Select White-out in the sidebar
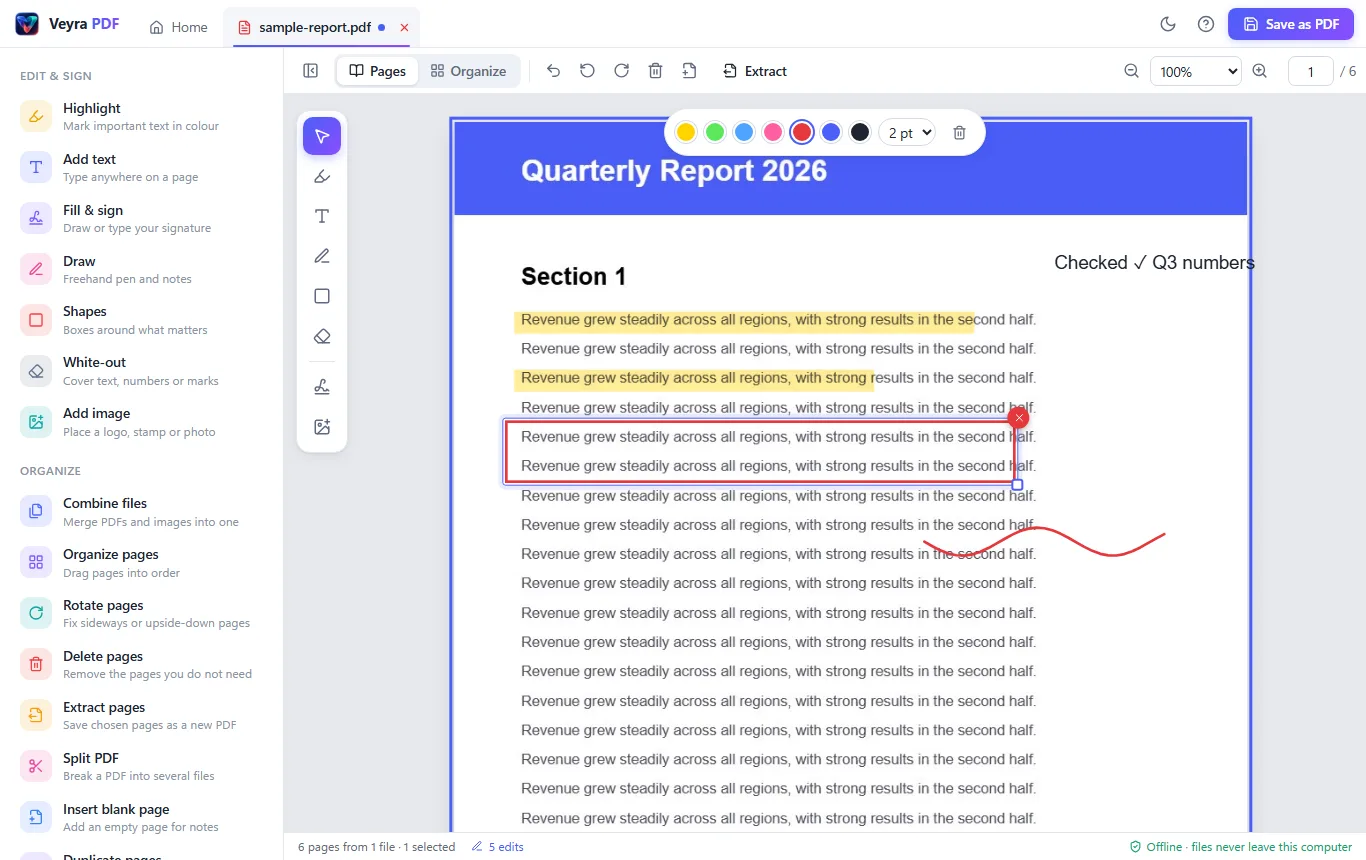Viewport: 1366px width, 860px height. point(141,371)
